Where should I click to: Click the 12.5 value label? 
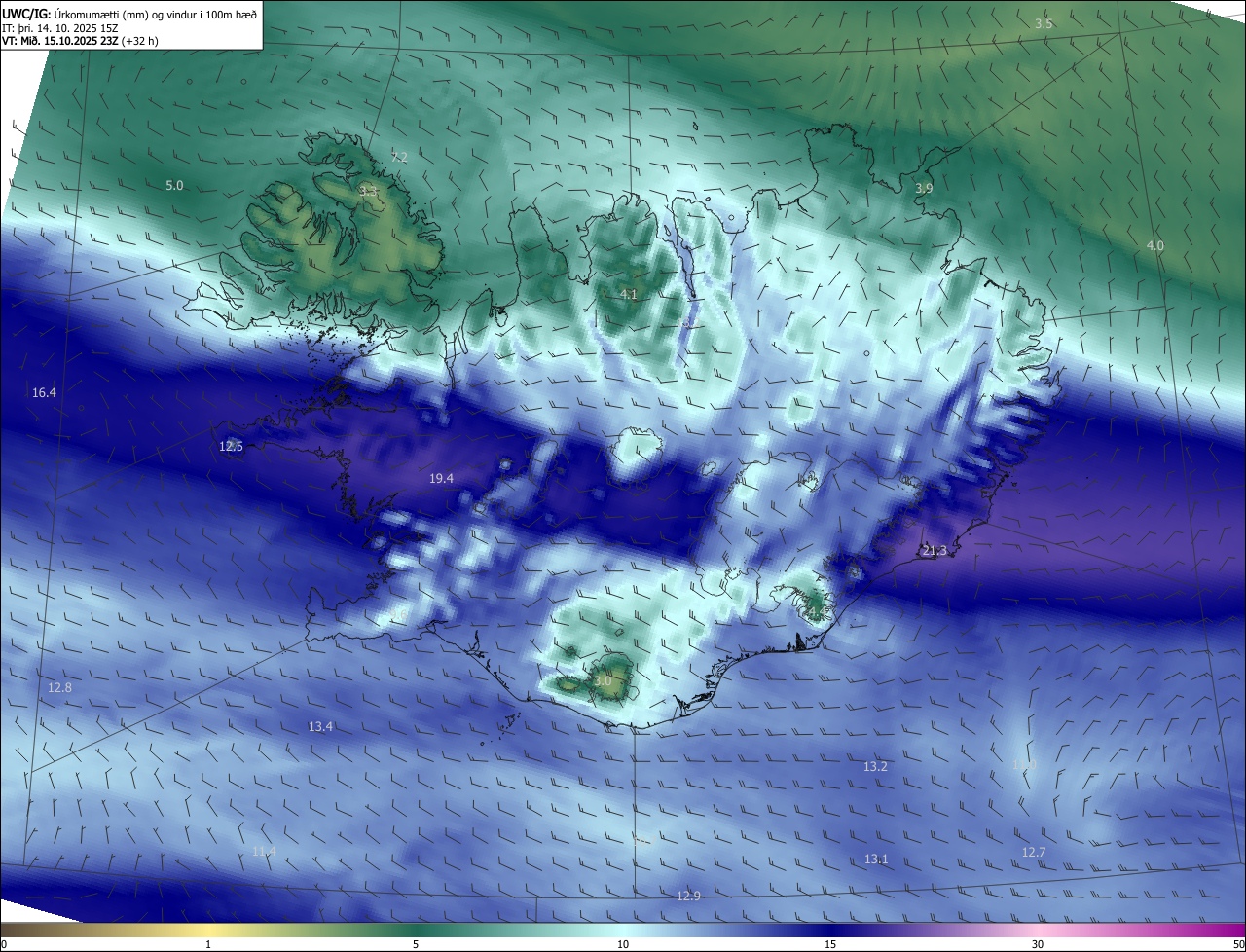[231, 446]
